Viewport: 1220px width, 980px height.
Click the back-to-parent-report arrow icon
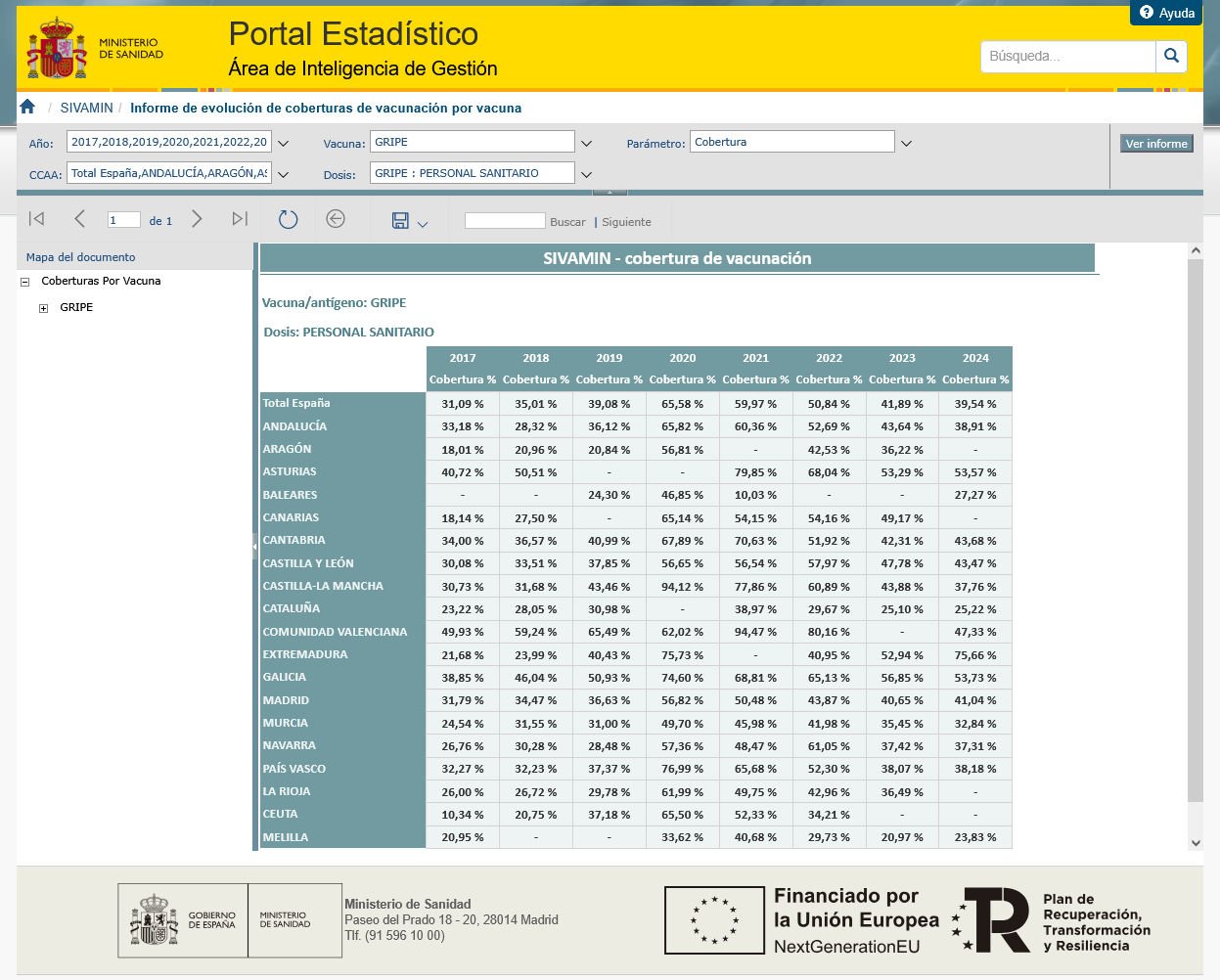pos(336,219)
